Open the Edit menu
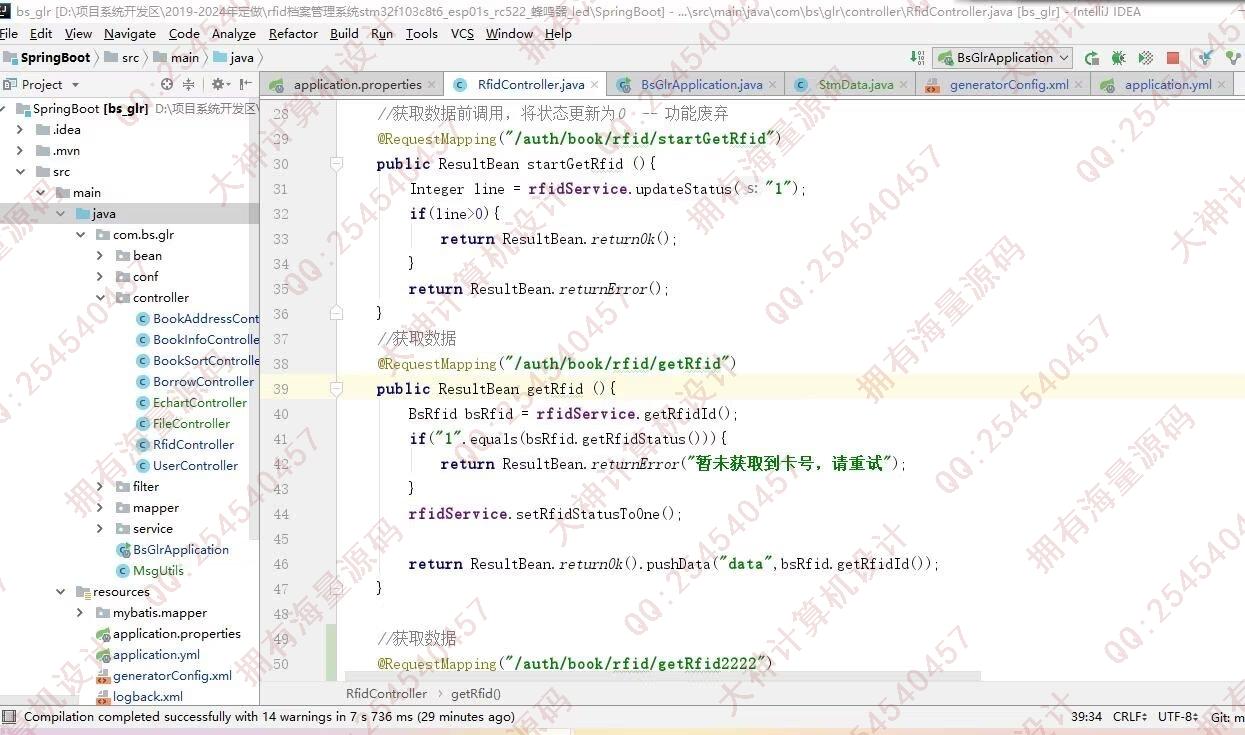 41,33
